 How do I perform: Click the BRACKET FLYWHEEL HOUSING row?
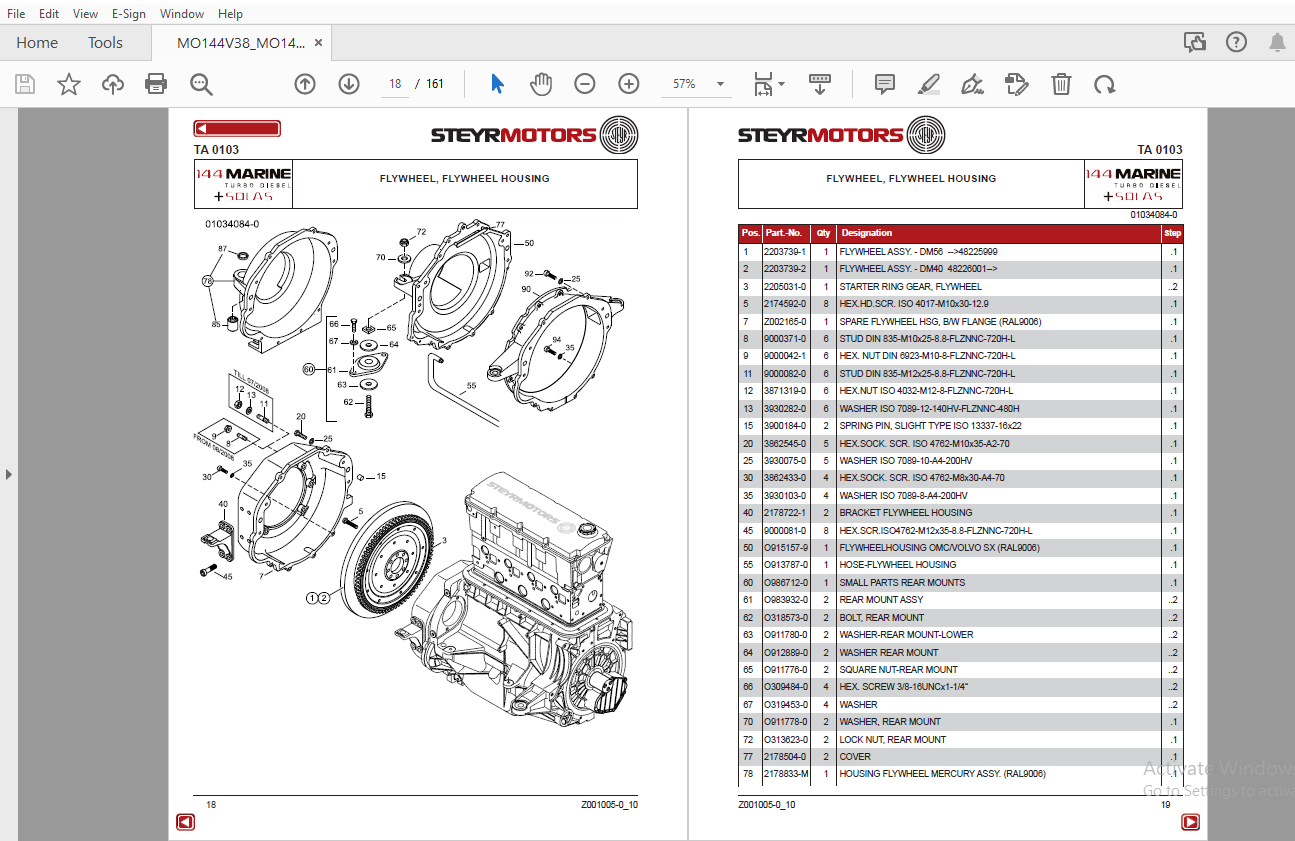(x=960, y=513)
